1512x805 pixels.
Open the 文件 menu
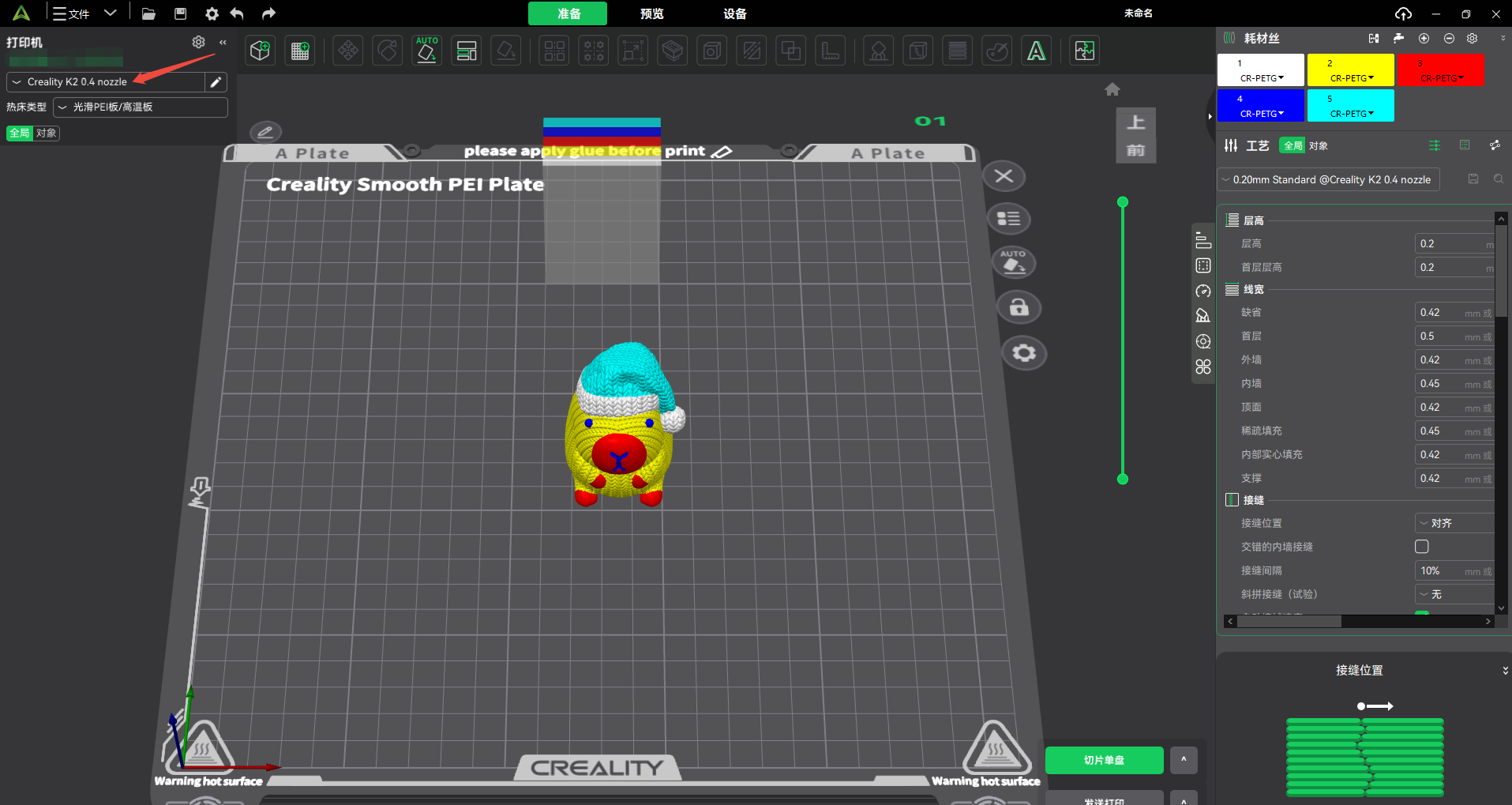[x=71, y=13]
